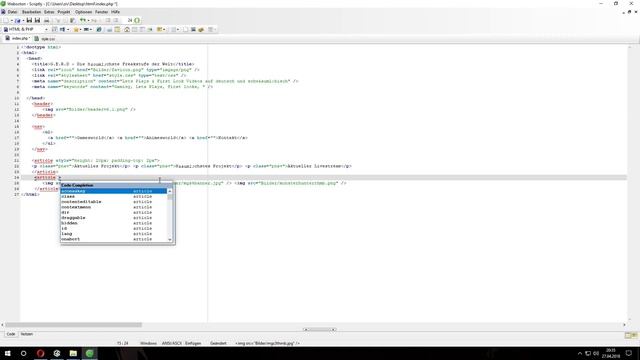Viewport: 640px width, 360px height.
Task: Click the Geändert status entry
Action: coord(218,343)
